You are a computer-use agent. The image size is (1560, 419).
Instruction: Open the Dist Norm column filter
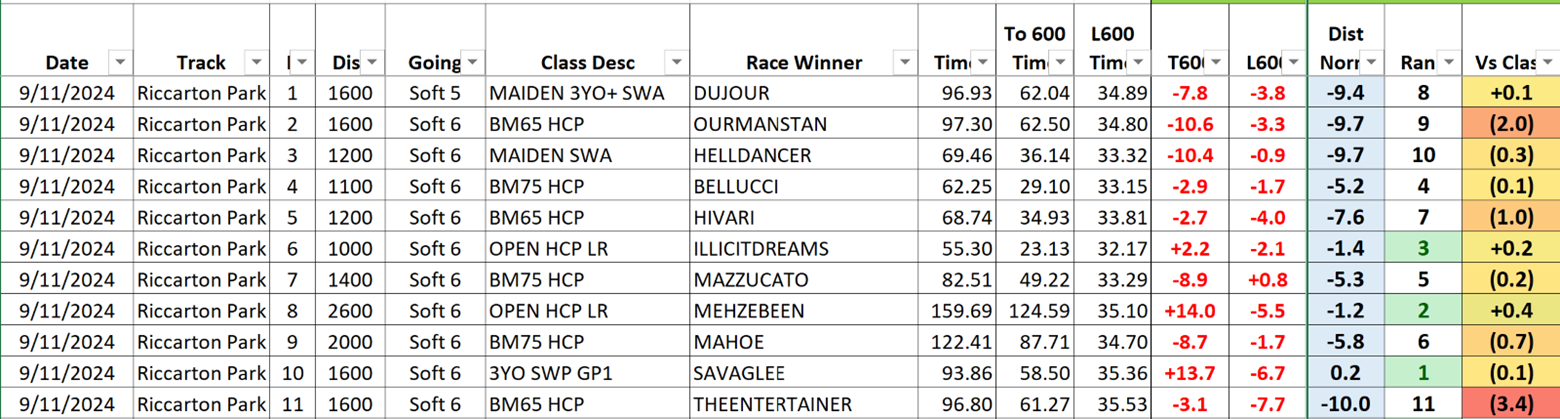click(x=1370, y=62)
